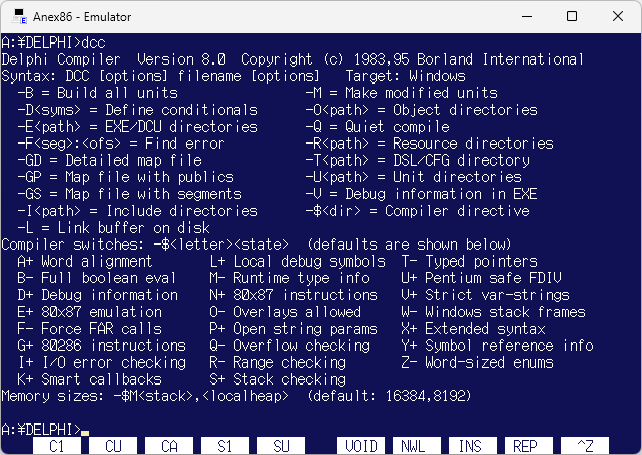The width and height of the screenshot is (642, 455).
Task: Click '-E<path> = EXE/DCU directories' text
Action: [x=138, y=127]
